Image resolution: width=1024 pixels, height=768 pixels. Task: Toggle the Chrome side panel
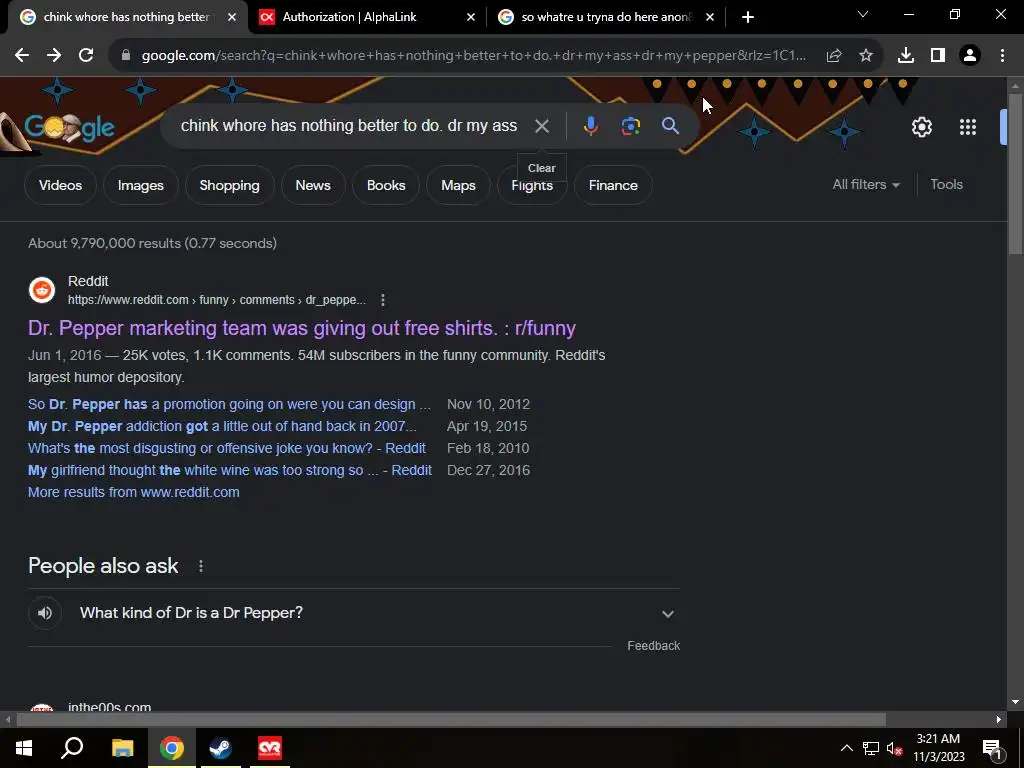pos(938,56)
